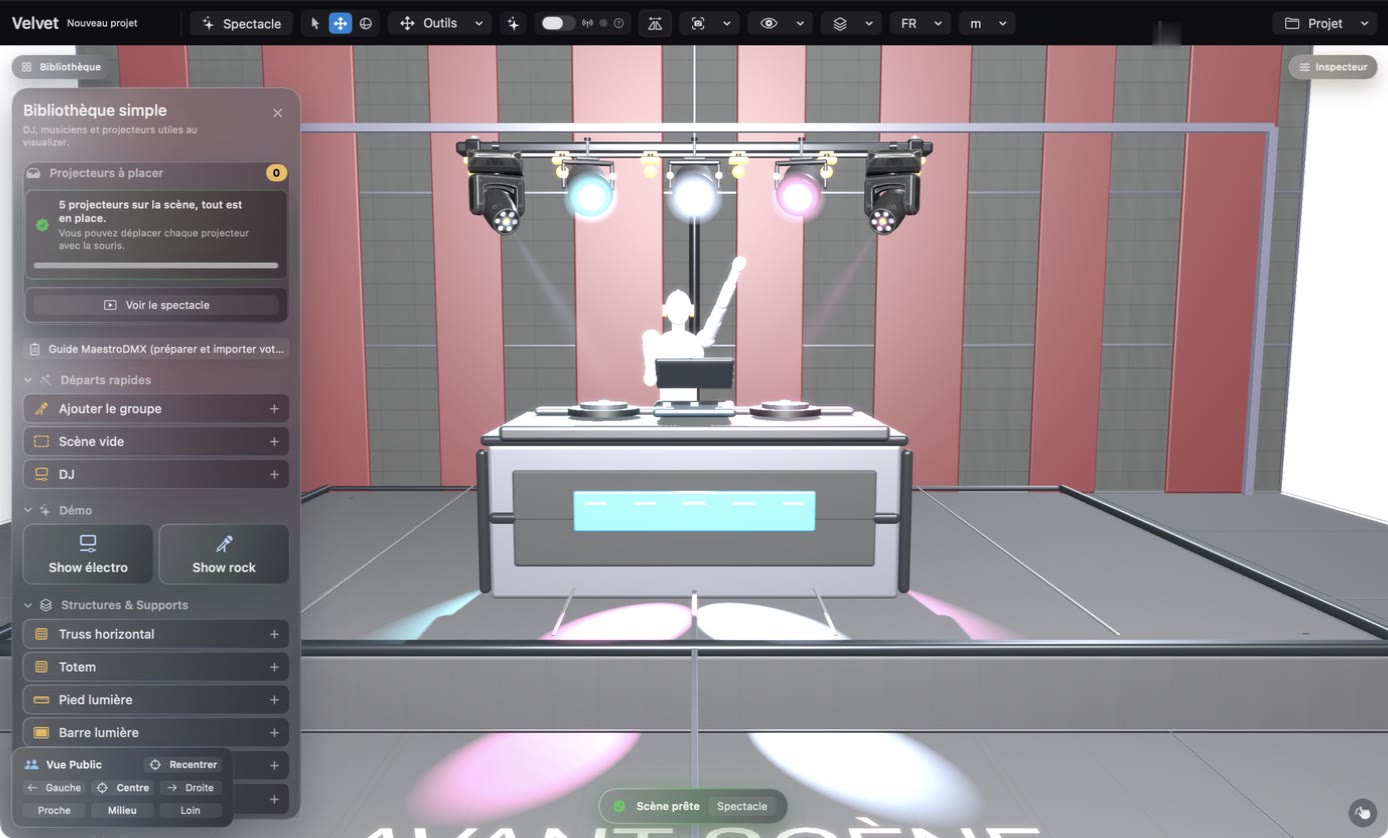
Task: Click Spectacle in the bottom status pill
Action: tap(742, 806)
